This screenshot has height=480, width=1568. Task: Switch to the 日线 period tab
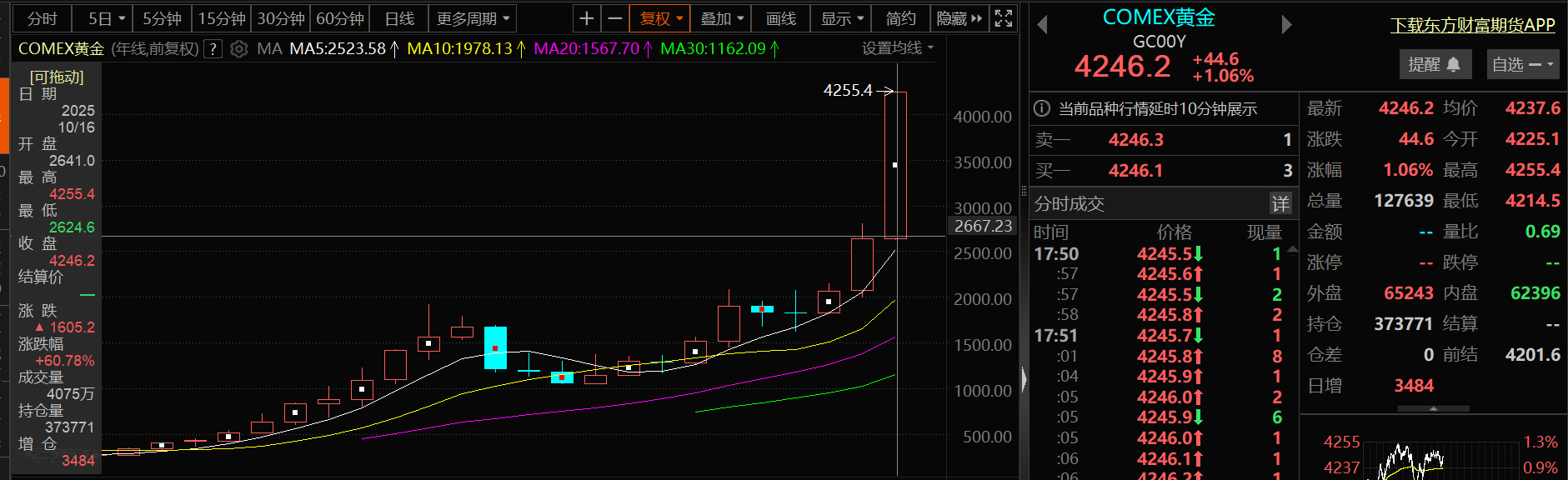399,18
